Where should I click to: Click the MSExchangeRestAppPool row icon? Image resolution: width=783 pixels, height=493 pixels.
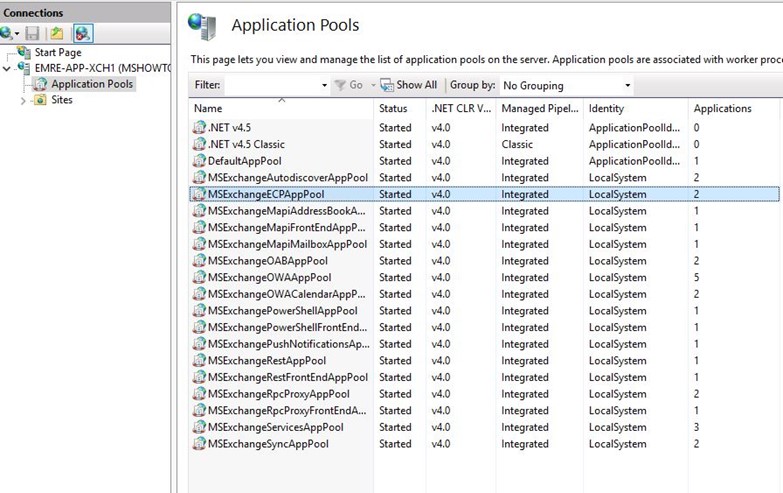199,361
